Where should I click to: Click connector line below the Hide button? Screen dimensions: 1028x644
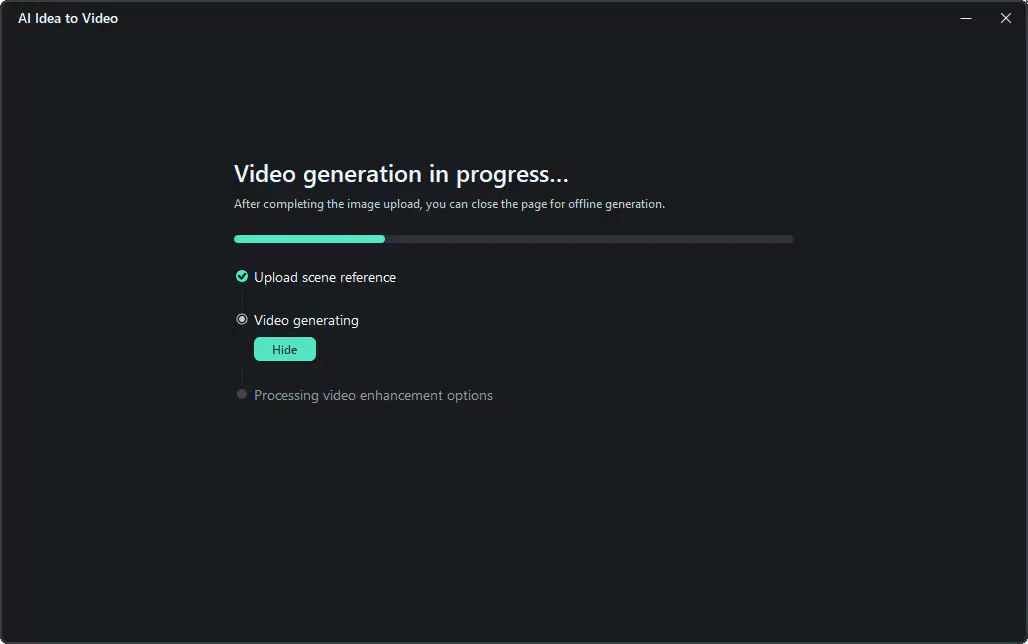pos(242,377)
